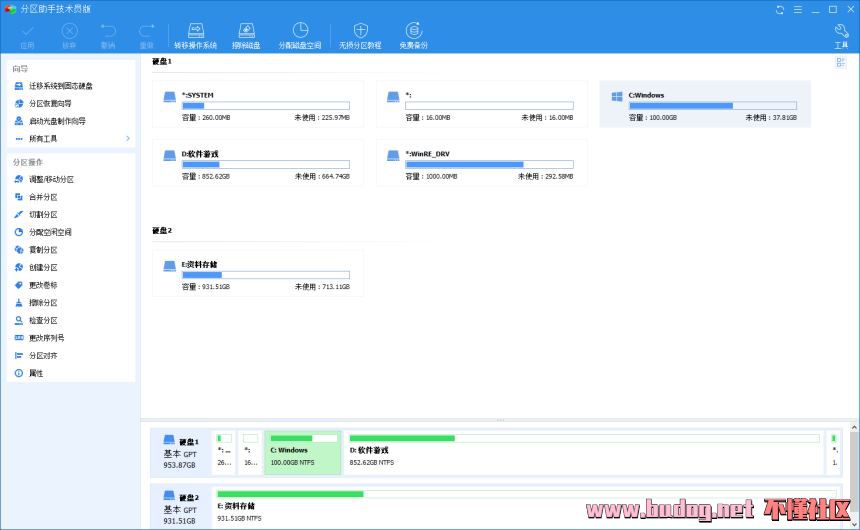Click disk map scrollbar up arrow
The height and width of the screenshot is (530, 860).
coord(854,427)
